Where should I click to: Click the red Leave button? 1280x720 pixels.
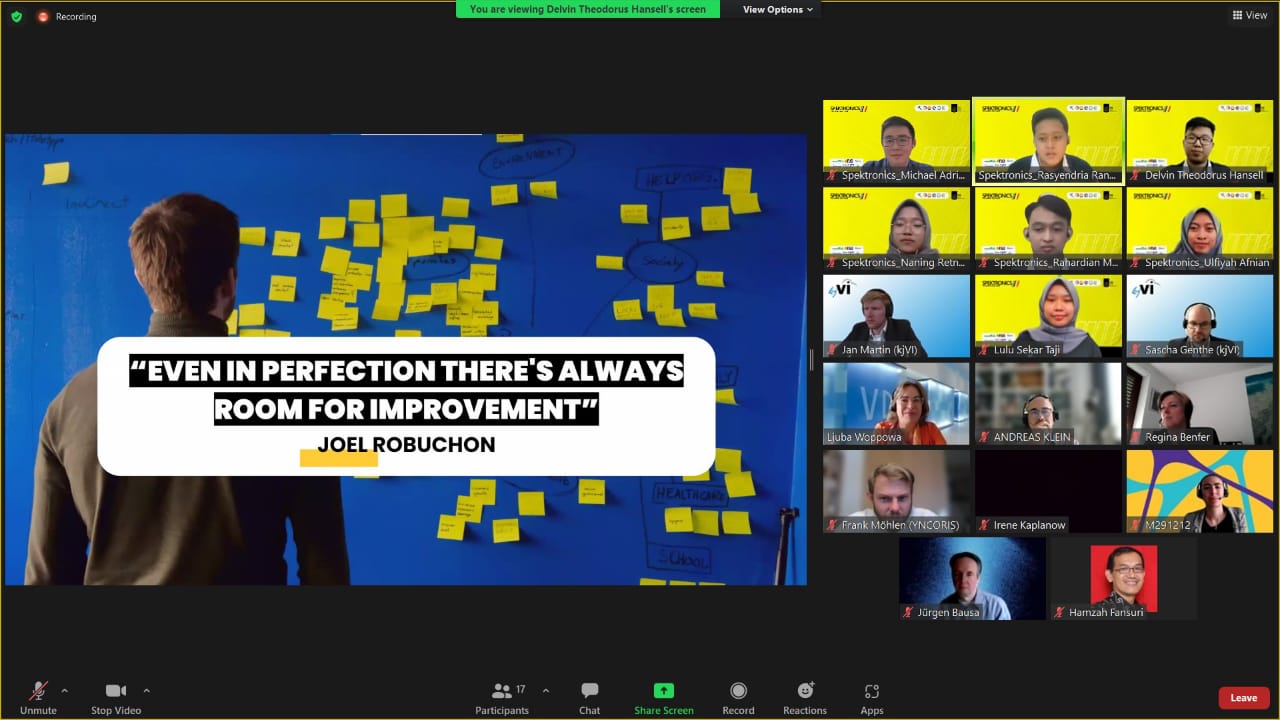1243,698
